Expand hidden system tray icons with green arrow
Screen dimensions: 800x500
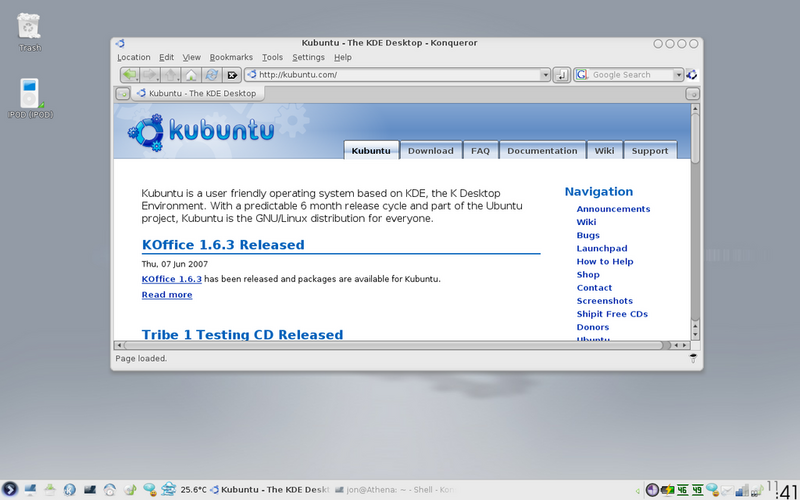(x=638, y=491)
